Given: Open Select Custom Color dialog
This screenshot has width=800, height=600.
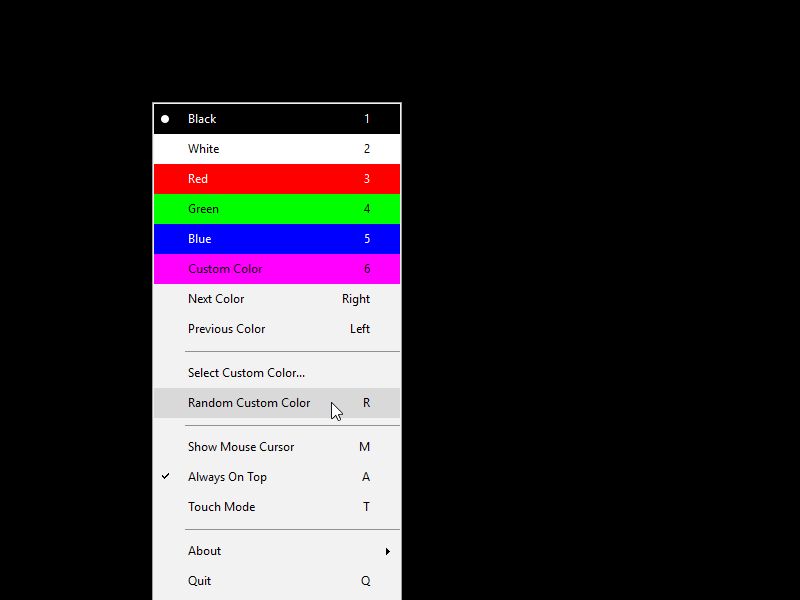Looking at the screenshot, I should 277,373.
